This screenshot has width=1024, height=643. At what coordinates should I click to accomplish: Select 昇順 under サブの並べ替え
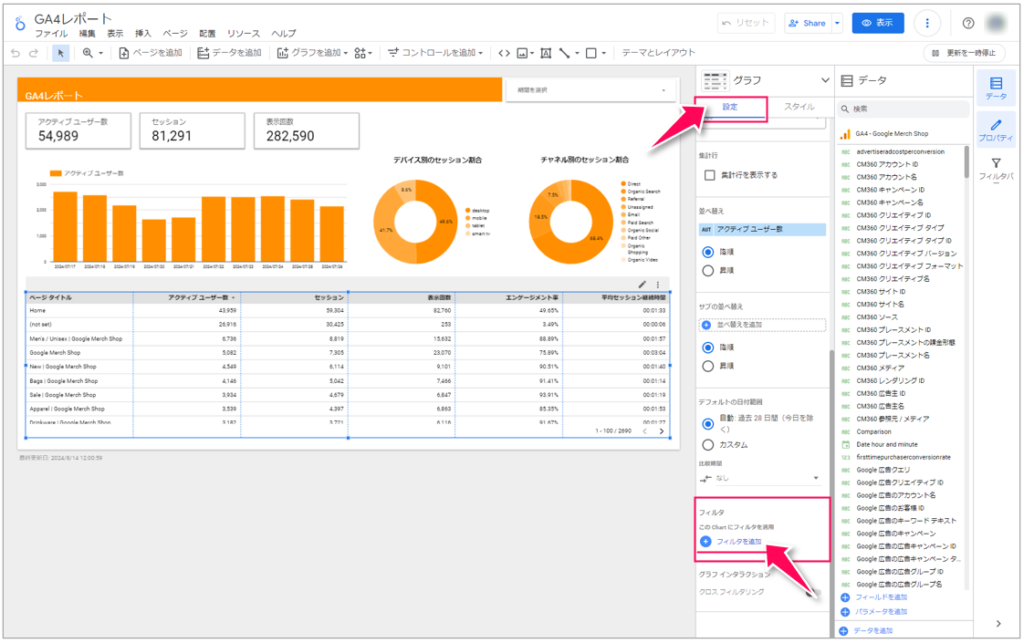pyautogui.click(x=707, y=366)
